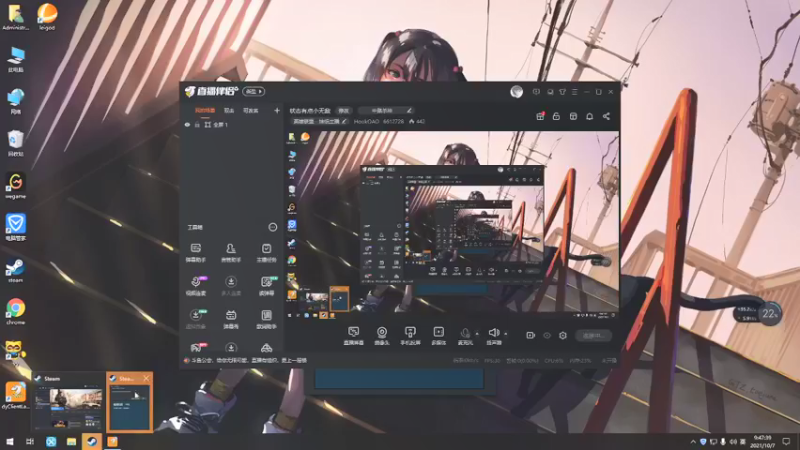Open the car-shaped tool in bottom toolbox row

coord(266,348)
